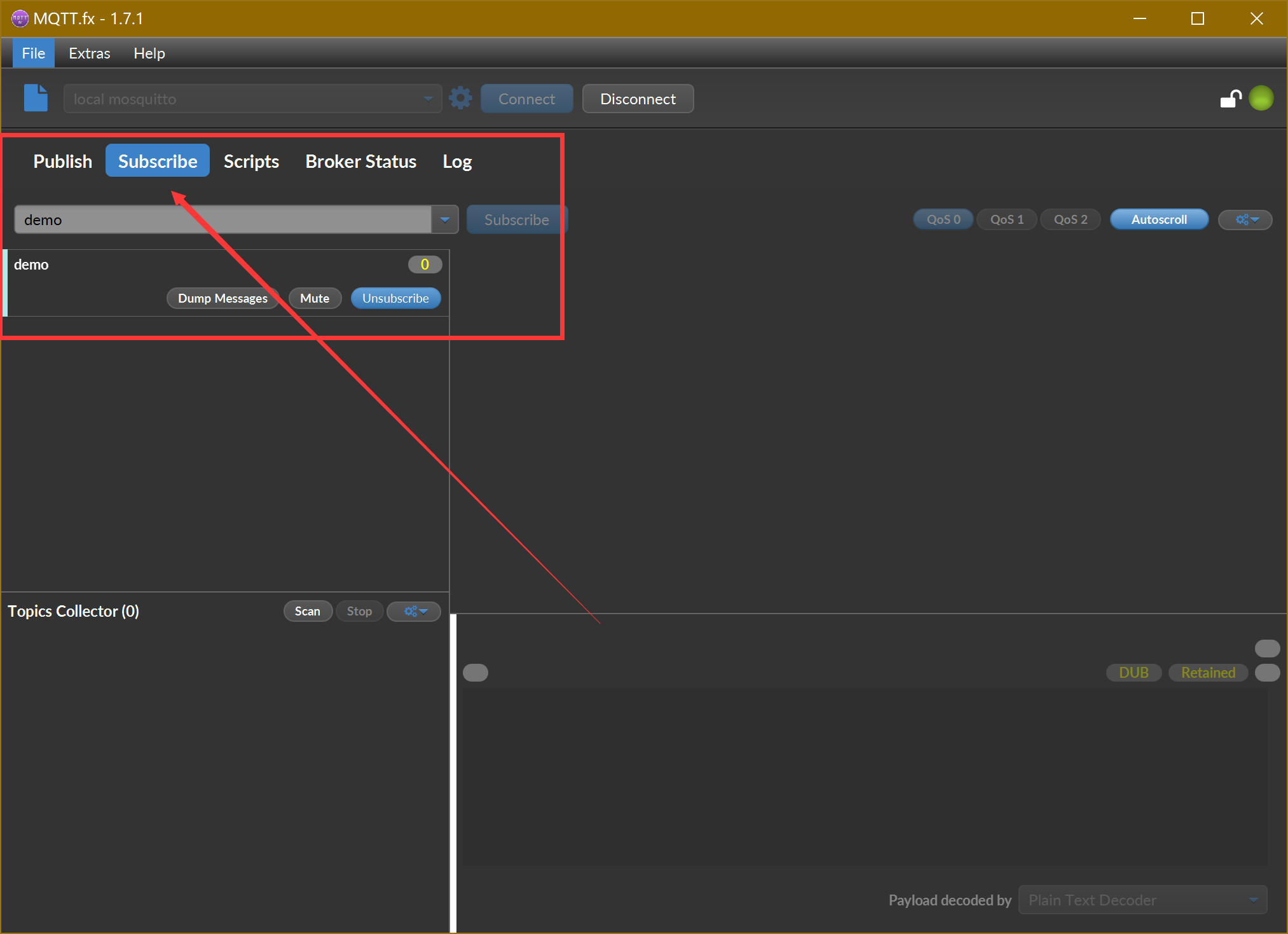This screenshot has height=934, width=1288.
Task: Close the MQTT.fx window
Action: coord(1256,18)
